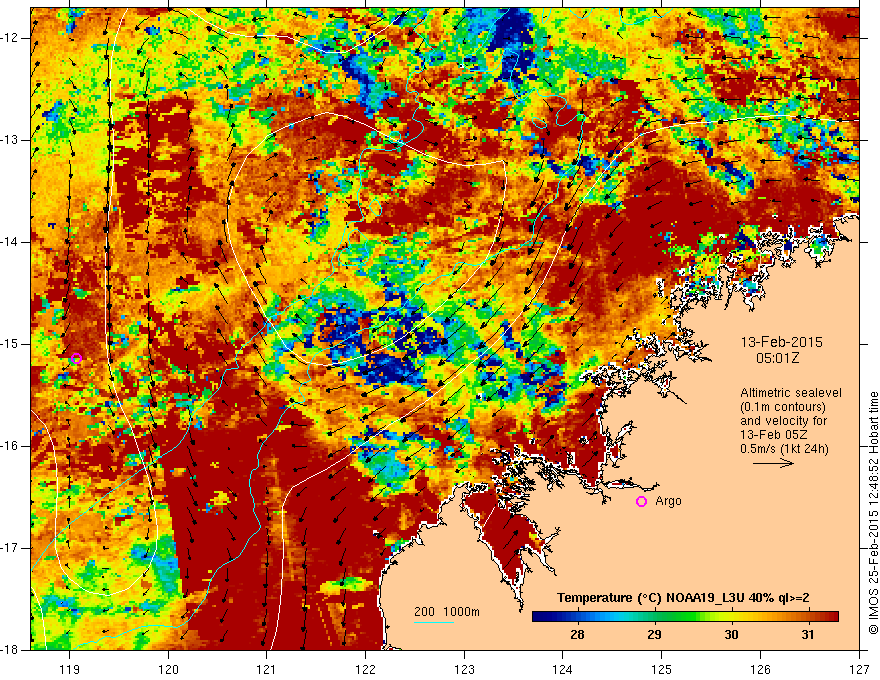Click the longitude label 127
880x680 pixels.
(859, 669)
